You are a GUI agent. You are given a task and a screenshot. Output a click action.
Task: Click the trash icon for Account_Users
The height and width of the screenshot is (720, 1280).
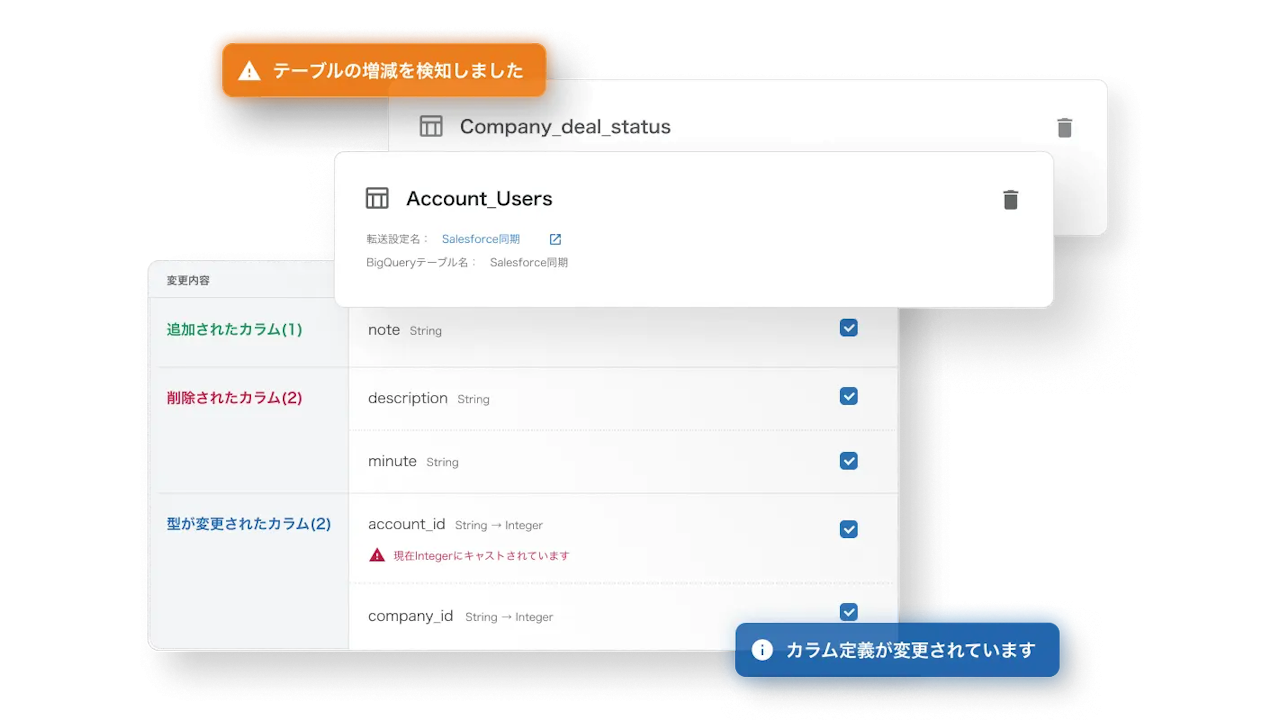click(1011, 200)
